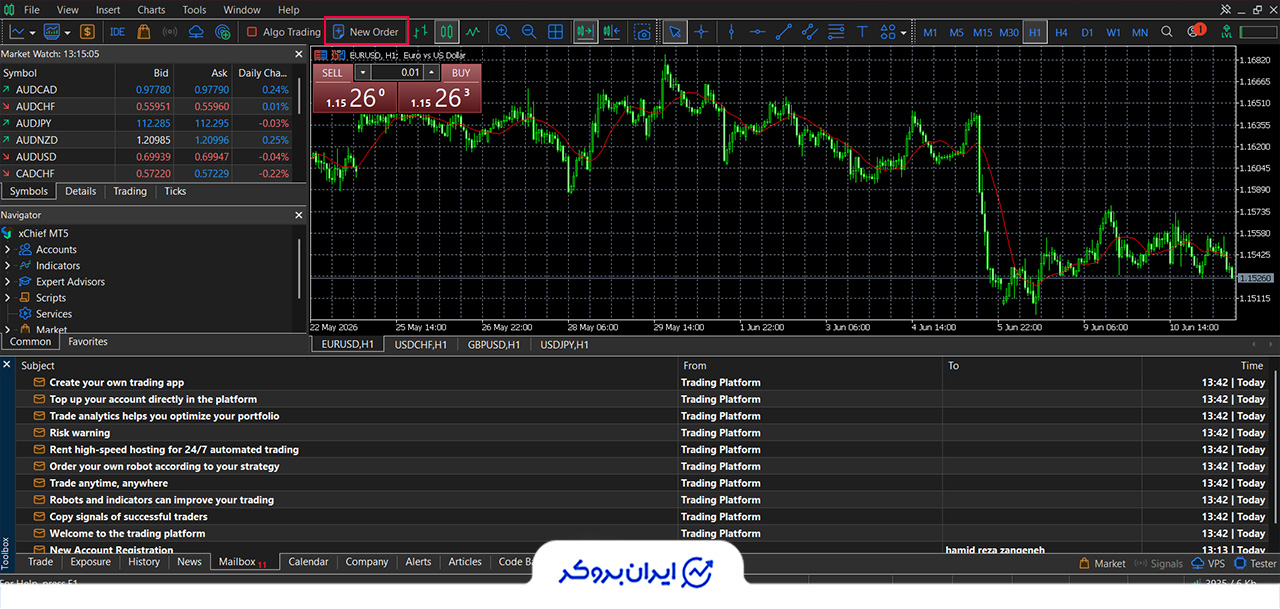Image resolution: width=1280 pixels, height=609 pixels.
Task: Click the zoom out magnifier icon
Action: click(x=529, y=32)
